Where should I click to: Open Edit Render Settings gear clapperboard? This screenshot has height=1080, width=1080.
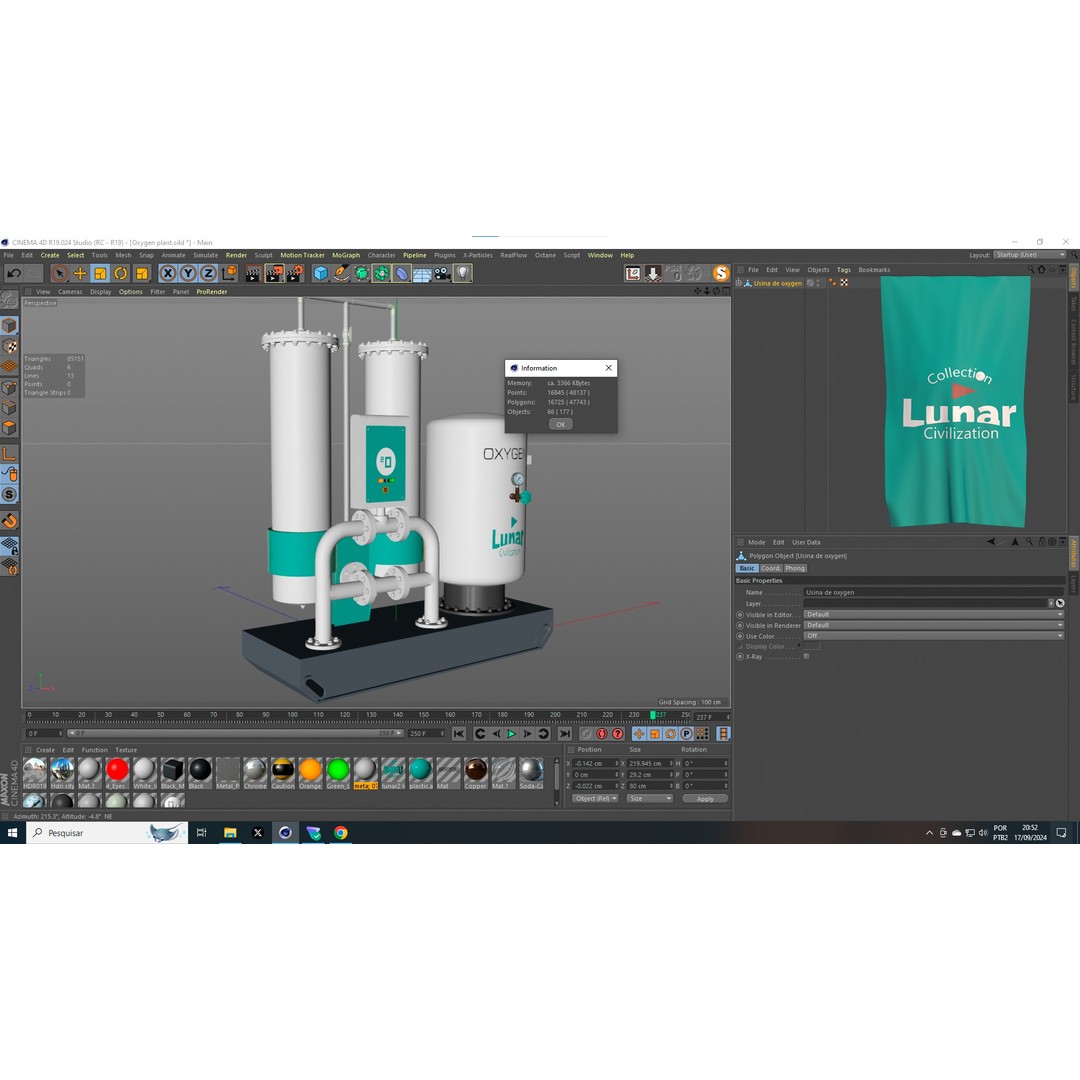pyautogui.click(x=295, y=273)
